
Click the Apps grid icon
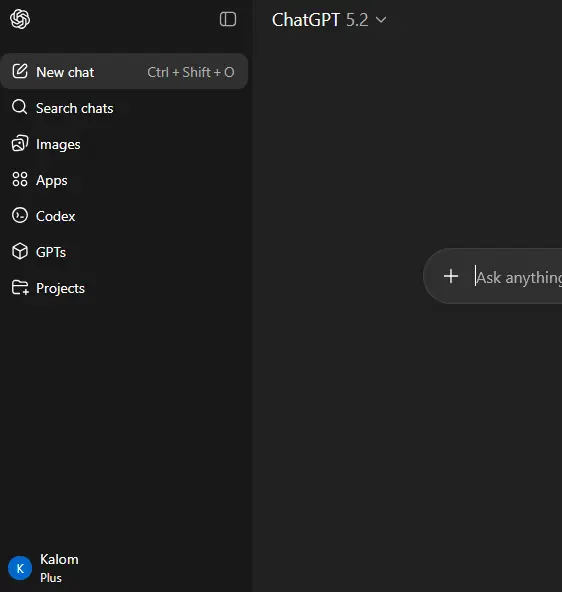coord(20,179)
